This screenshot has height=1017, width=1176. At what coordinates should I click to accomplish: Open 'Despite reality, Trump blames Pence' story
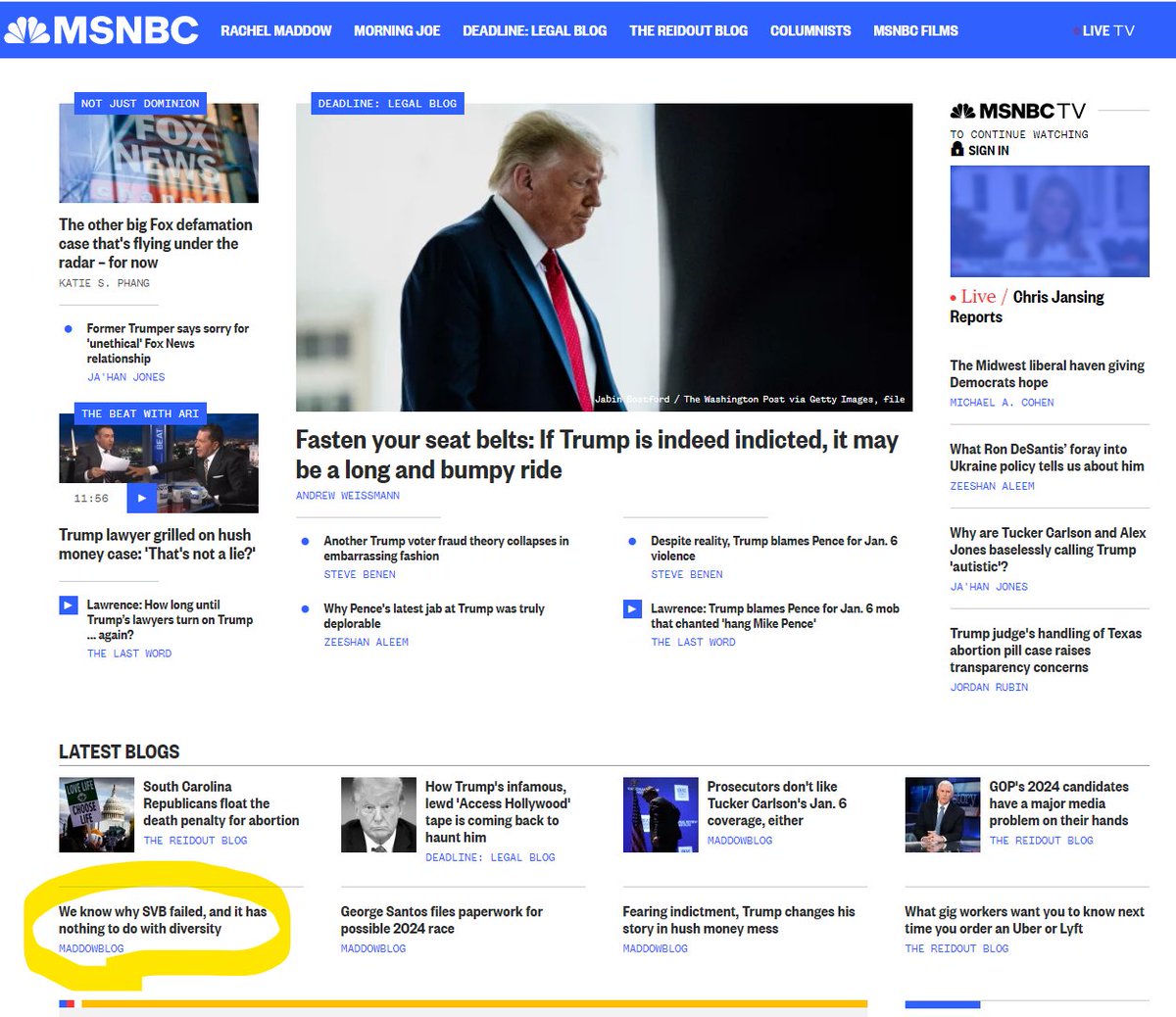click(x=774, y=548)
